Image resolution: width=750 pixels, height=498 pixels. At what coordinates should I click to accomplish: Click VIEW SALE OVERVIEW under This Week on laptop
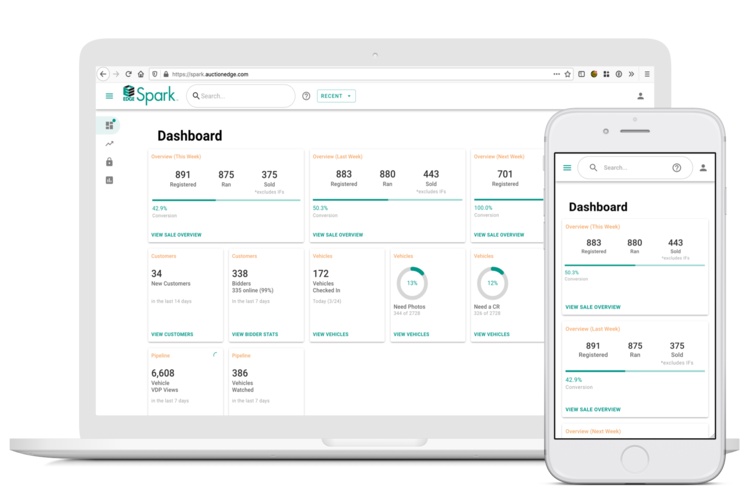point(177,235)
